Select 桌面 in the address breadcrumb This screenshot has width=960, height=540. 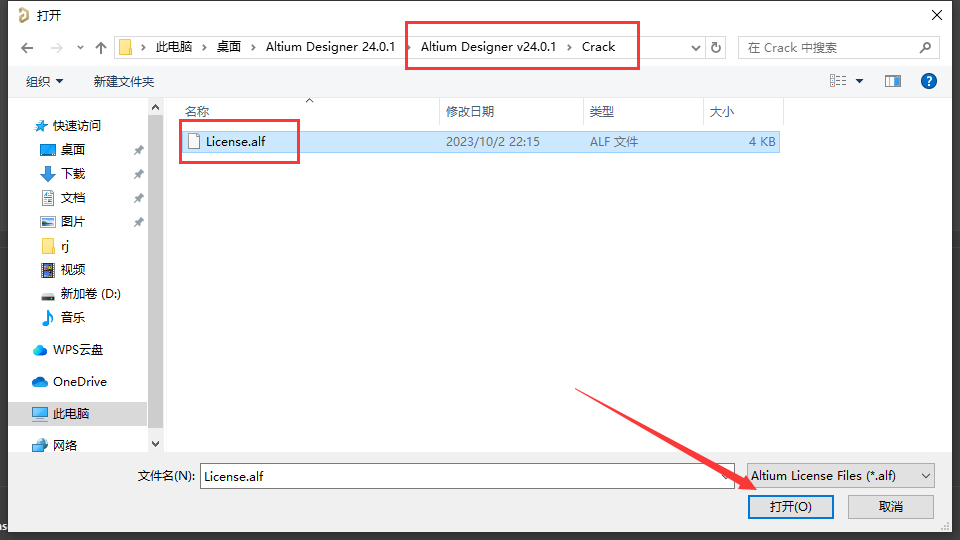pos(229,47)
